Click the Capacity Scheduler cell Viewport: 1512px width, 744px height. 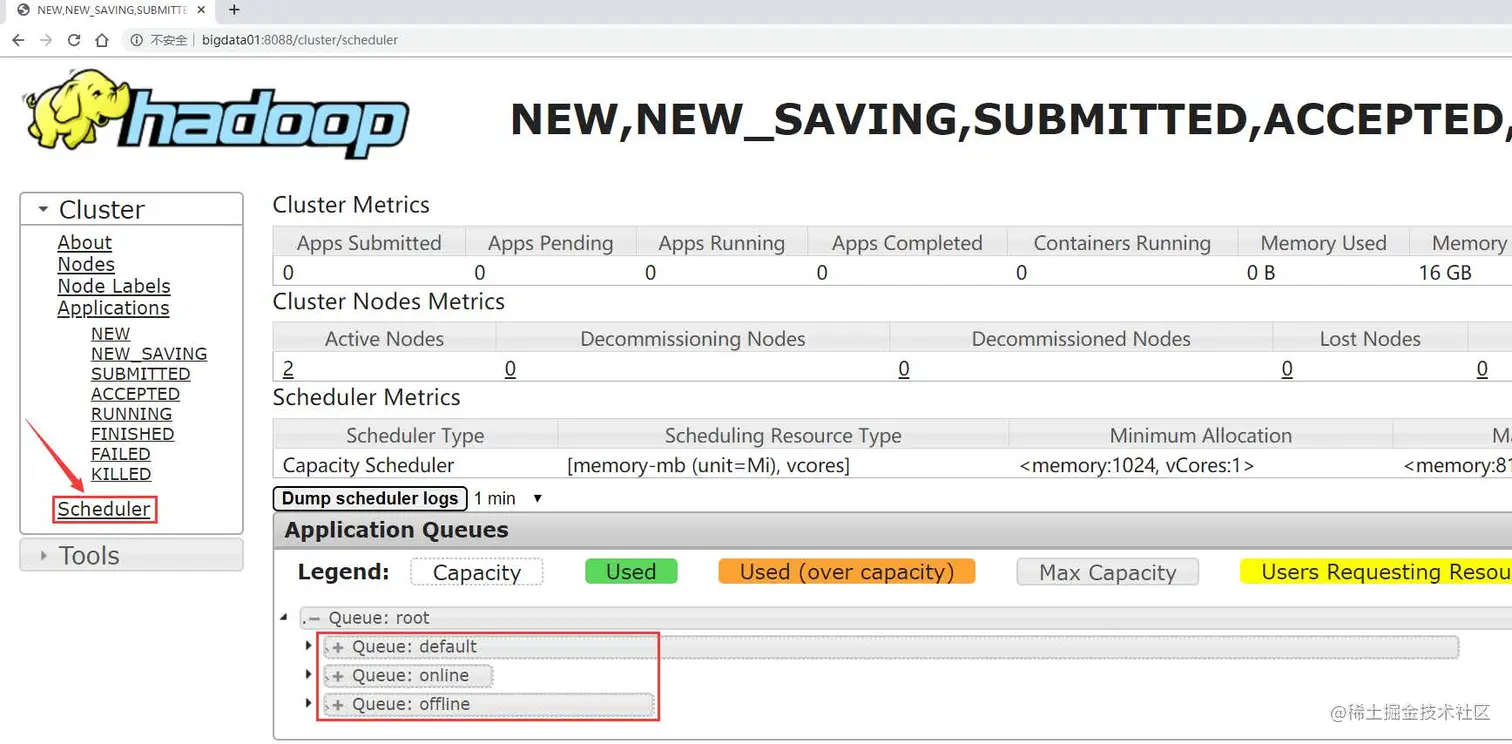coord(368,465)
